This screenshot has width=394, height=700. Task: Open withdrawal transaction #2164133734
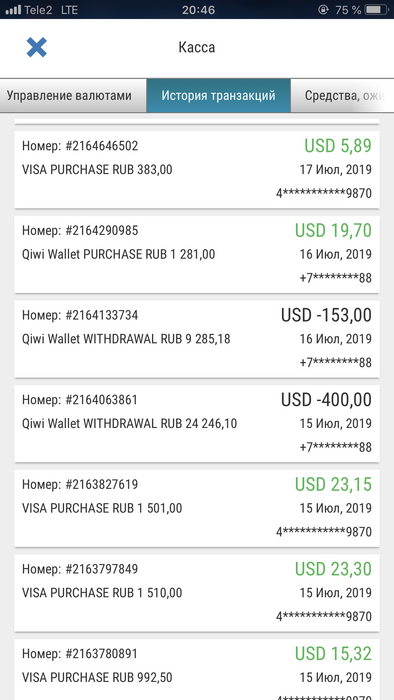(197, 339)
